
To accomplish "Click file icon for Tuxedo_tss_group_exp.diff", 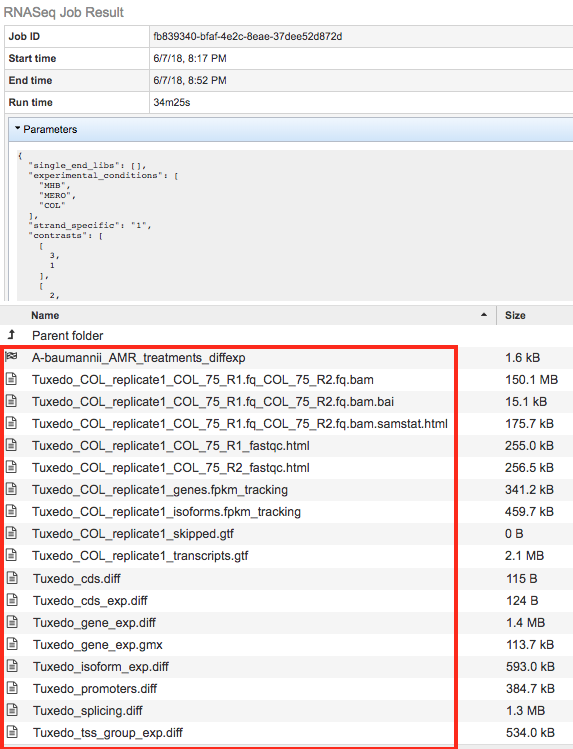I will pyautogui.click(x=12, y=732).
